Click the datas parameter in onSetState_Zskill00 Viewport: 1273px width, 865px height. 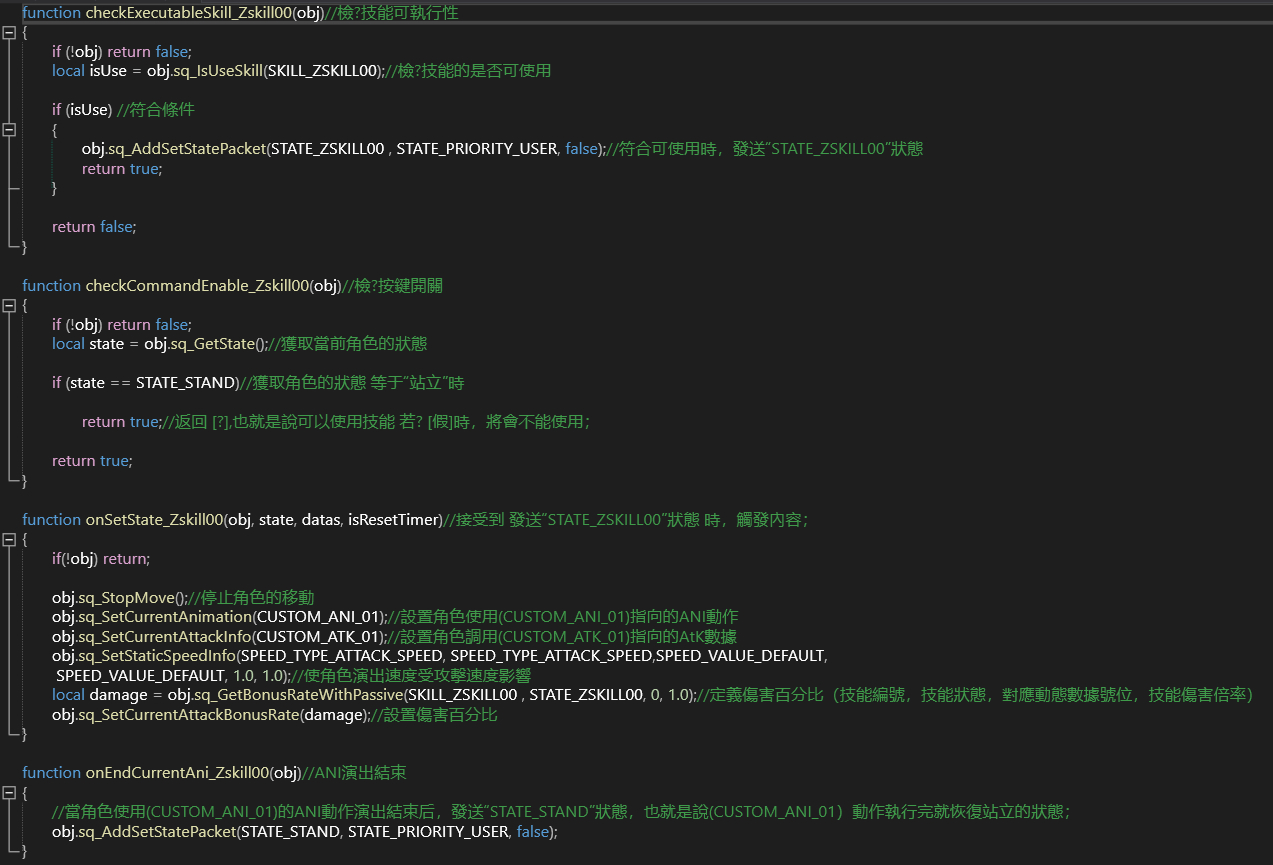coord(320,520)
